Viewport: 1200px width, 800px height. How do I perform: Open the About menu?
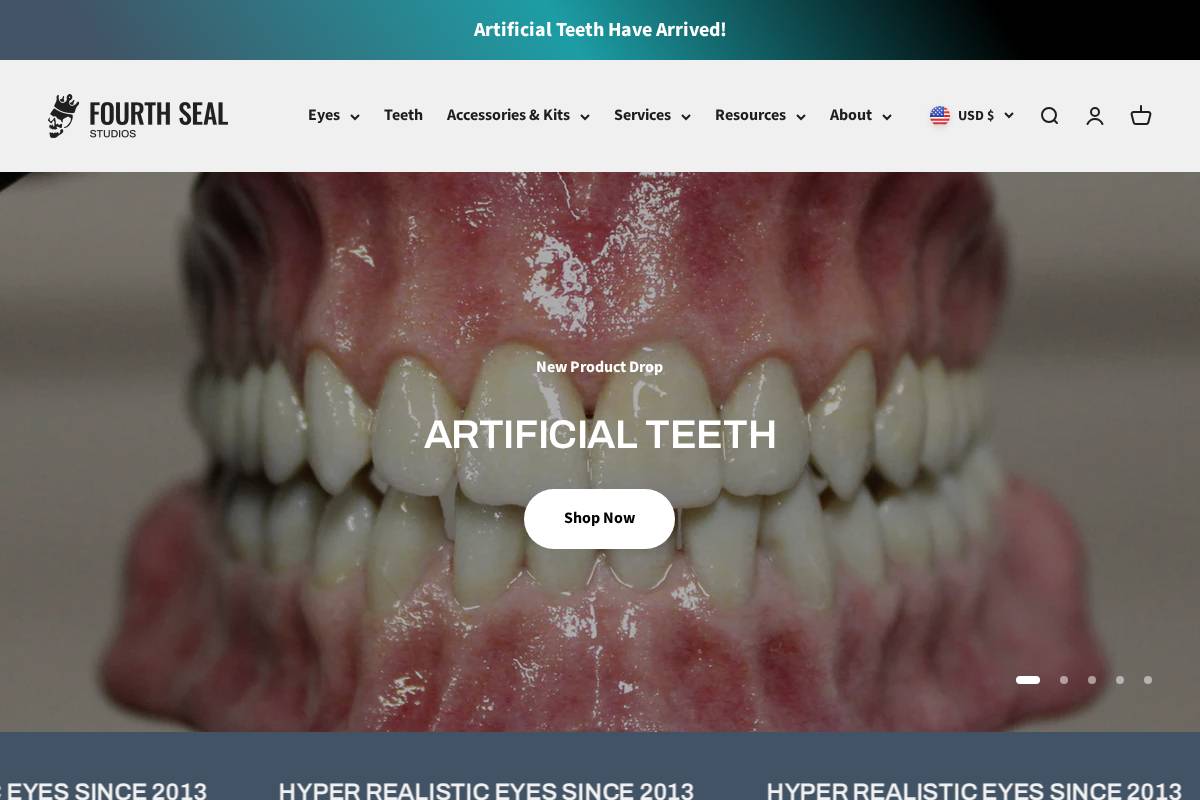[860, 116]
